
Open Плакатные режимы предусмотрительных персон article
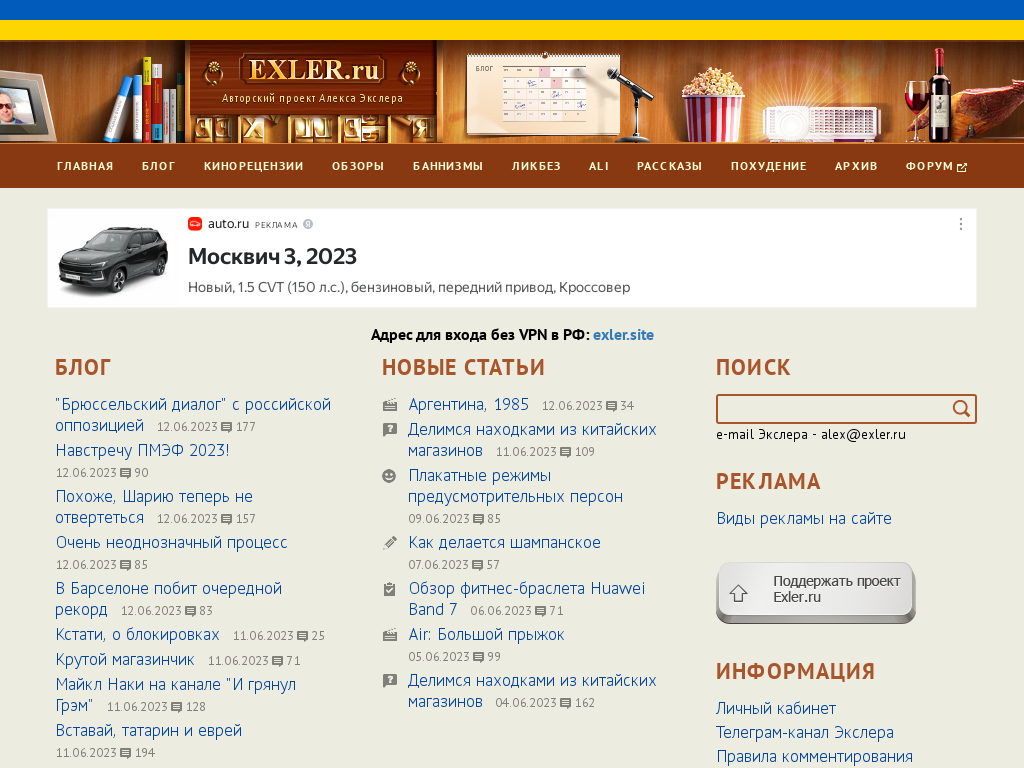(515, 487)
